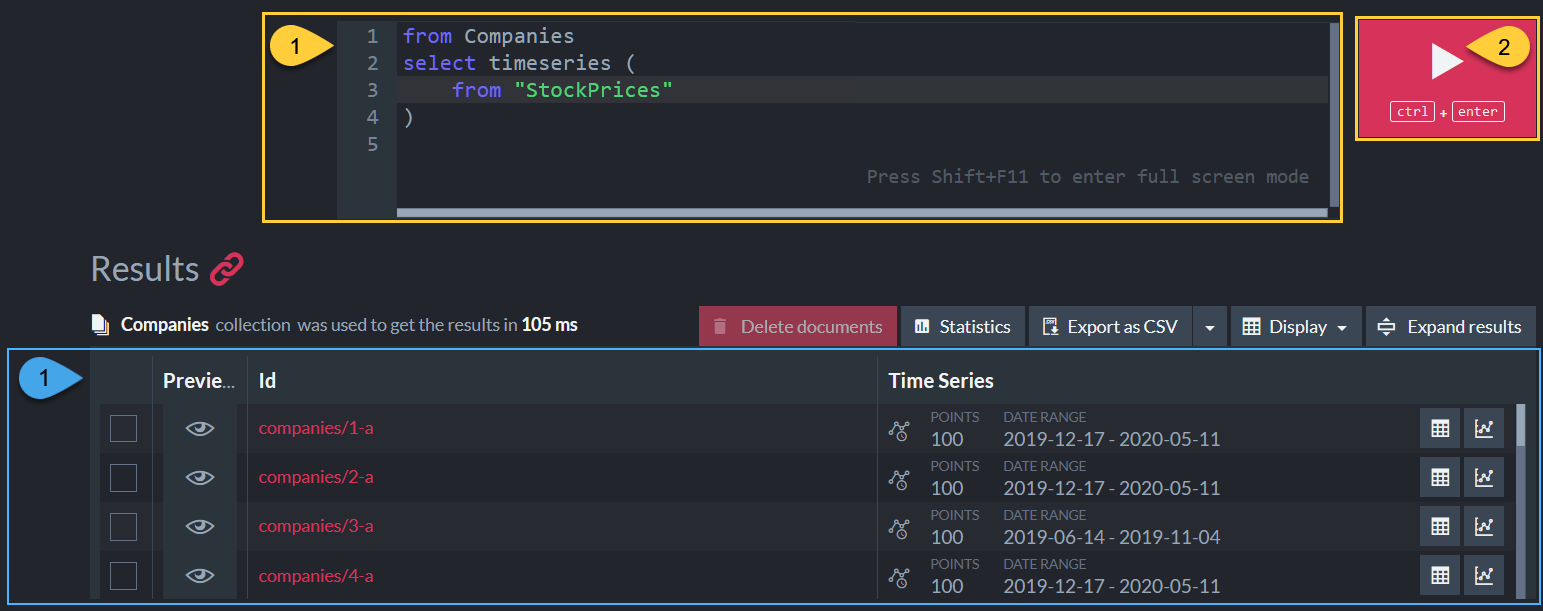Screen dimensions: 1543x611
Task: Open the companies/4-a document link
Action: [x=316, y=576]
